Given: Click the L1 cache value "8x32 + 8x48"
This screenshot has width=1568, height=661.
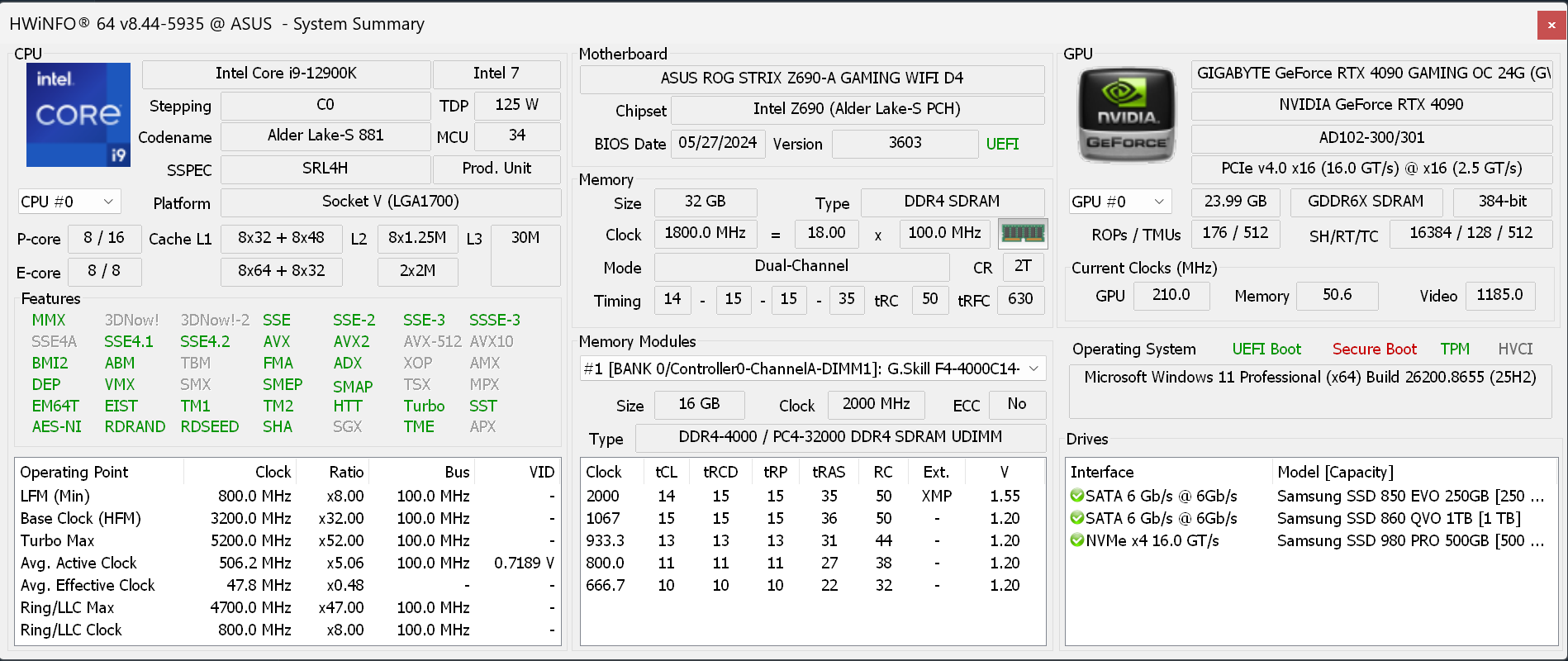Looking at the screenshot, I should 281,238.
